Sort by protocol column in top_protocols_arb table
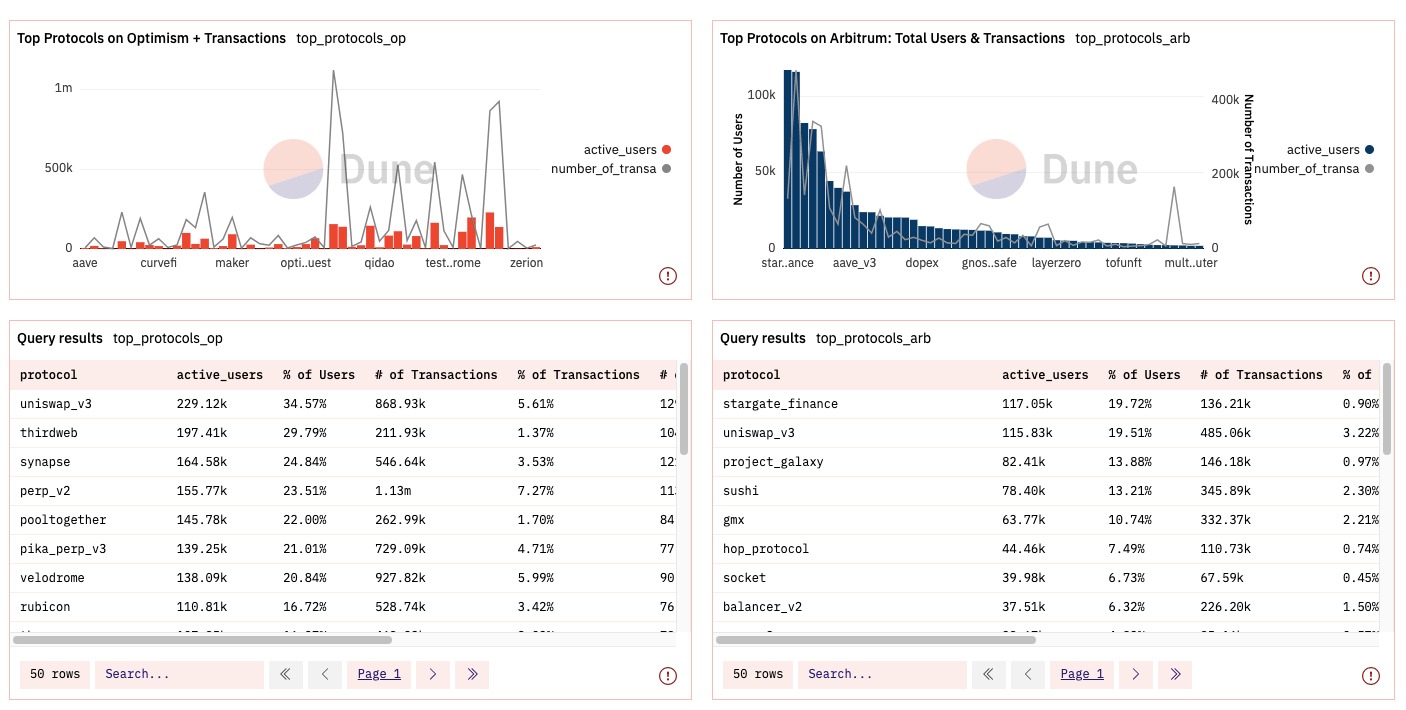Image resolution: width=1406 pixels, height=710 pixels. point(752,375)
